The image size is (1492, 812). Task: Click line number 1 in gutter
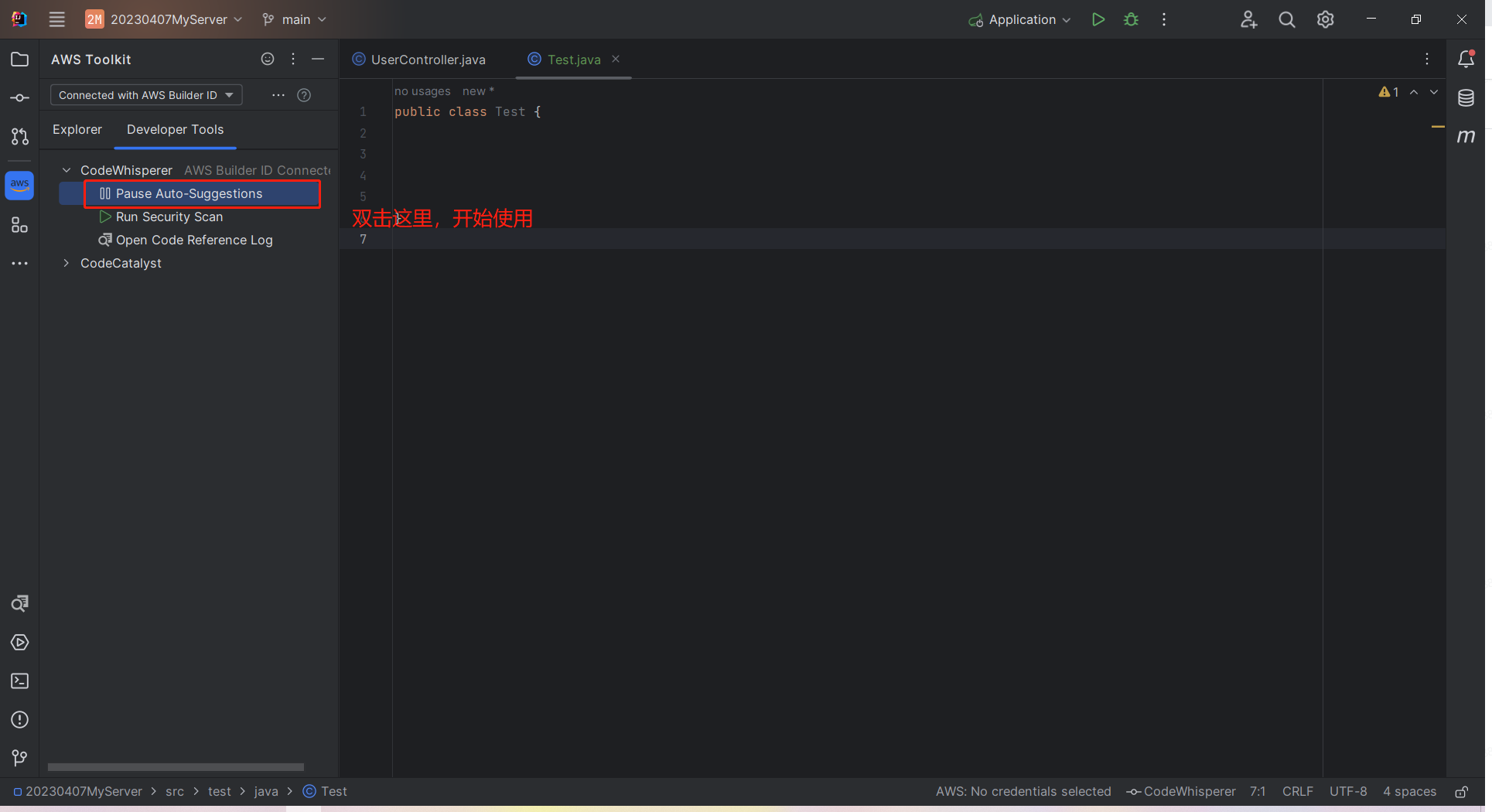tap(363, 112)
